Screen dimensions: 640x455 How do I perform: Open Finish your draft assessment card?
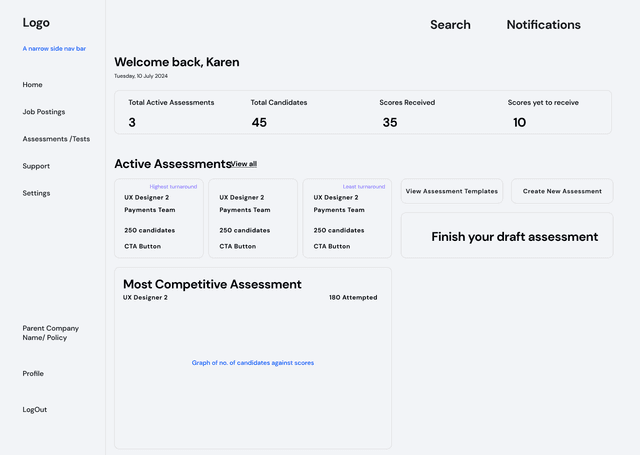(507, 235)
